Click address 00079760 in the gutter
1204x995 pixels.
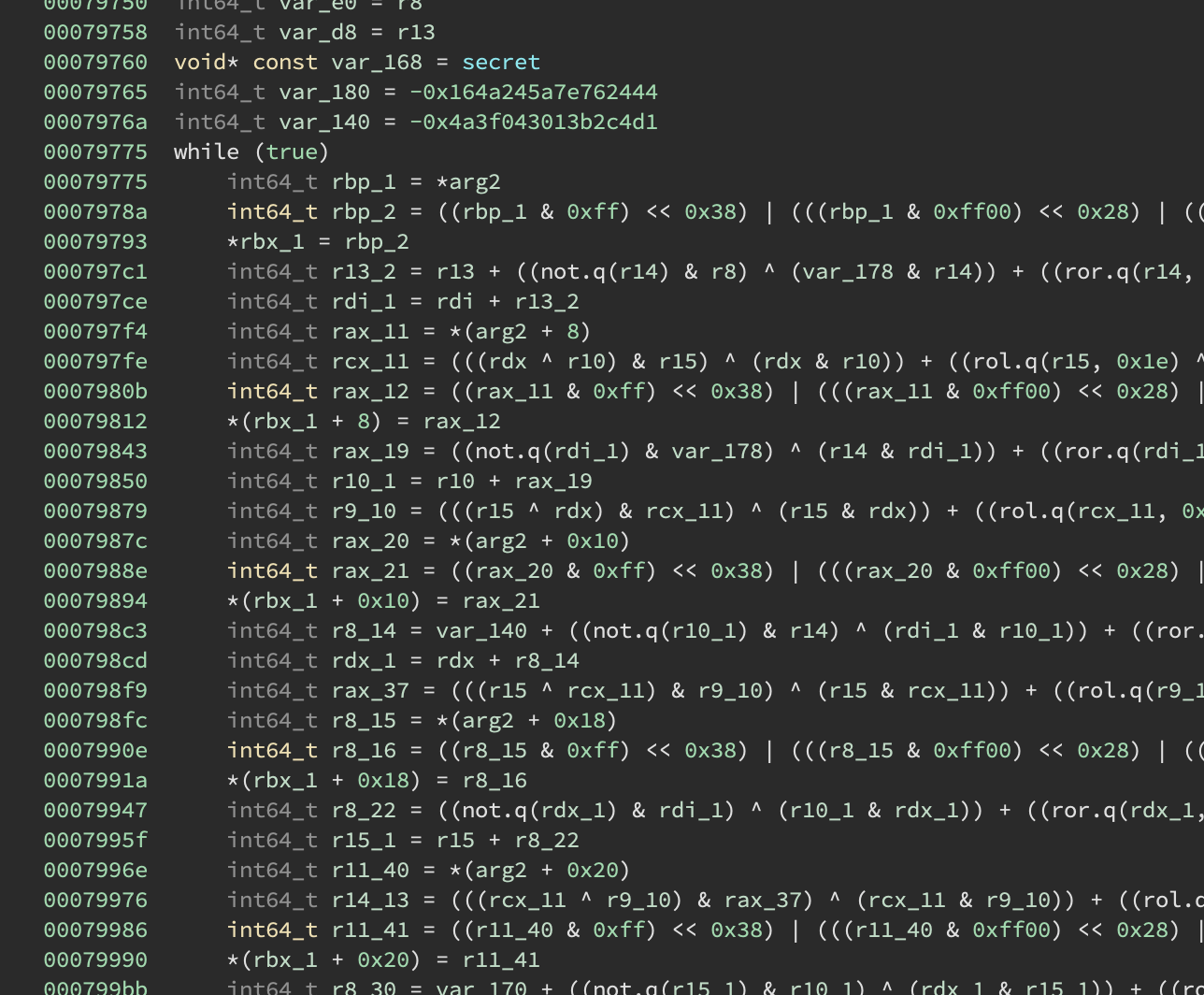click(x=94, y=63)
